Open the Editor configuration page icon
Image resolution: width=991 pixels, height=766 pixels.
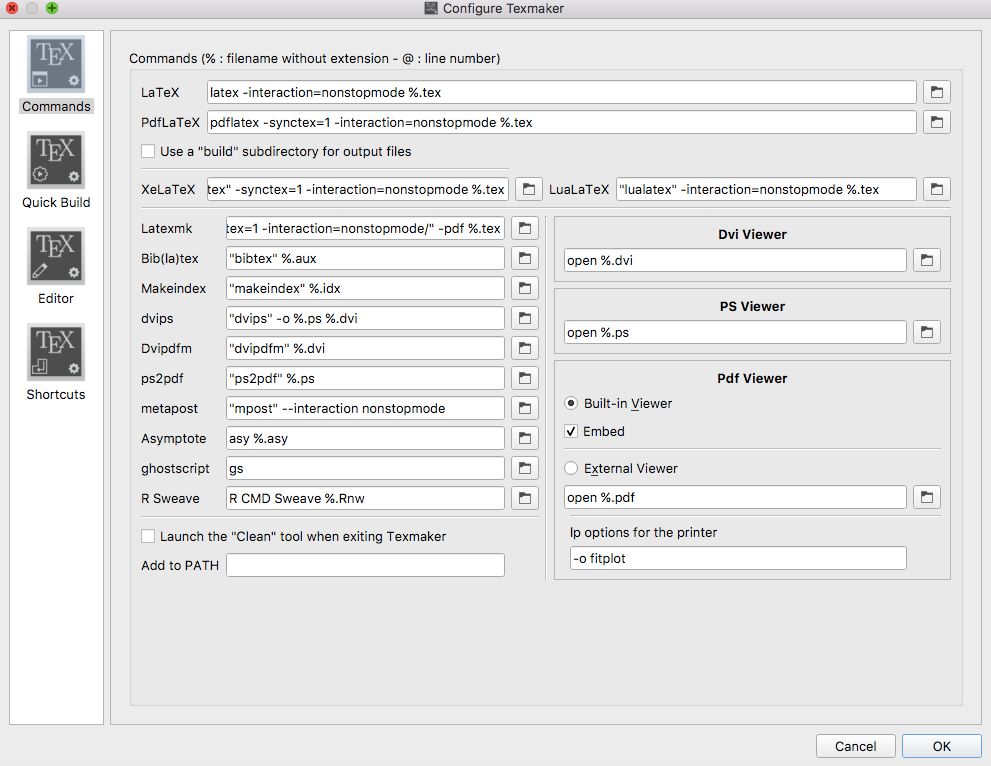tap(56, 256)
